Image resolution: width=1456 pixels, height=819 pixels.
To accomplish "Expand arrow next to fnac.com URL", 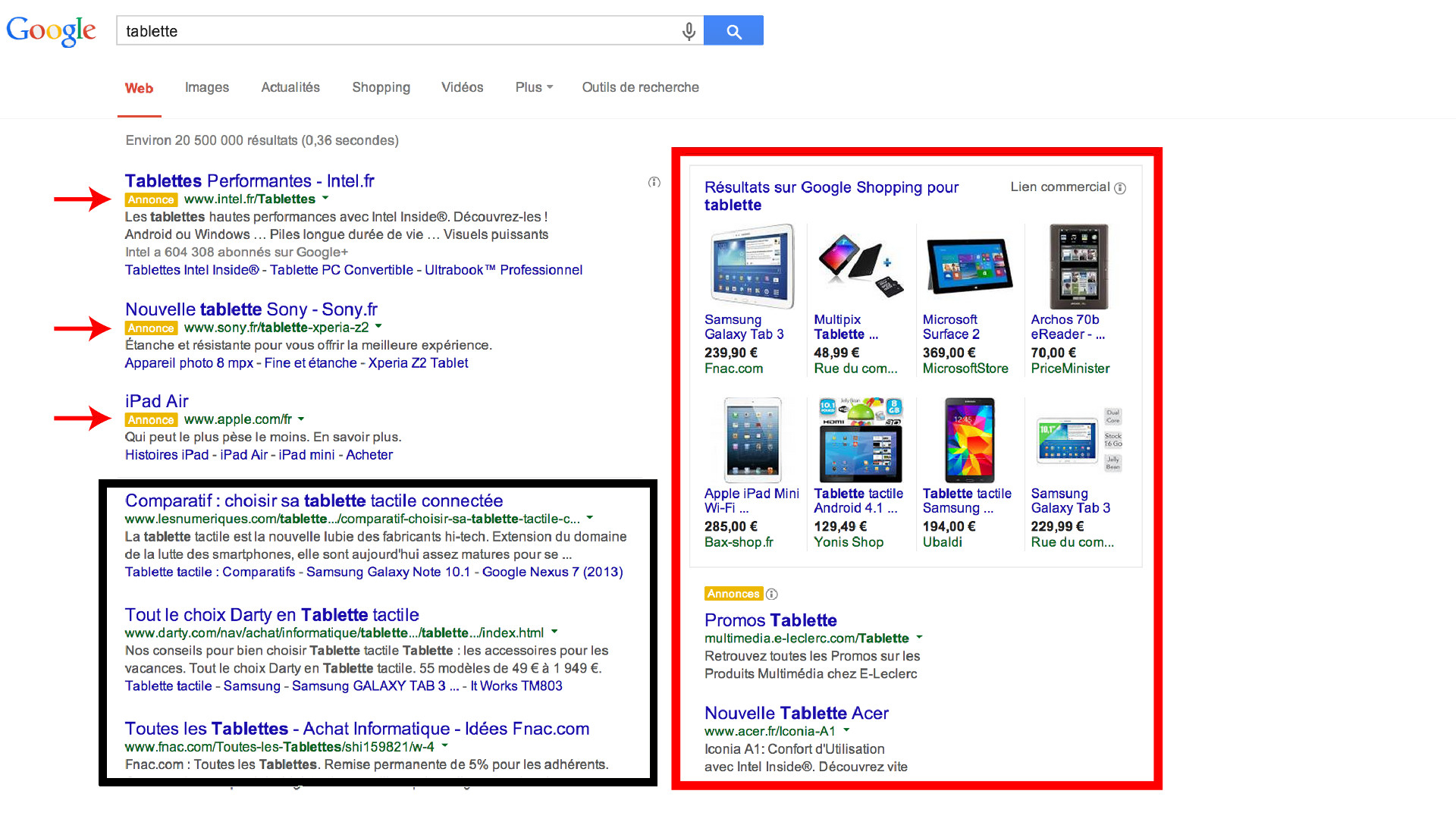I will (x=445, y=747).
